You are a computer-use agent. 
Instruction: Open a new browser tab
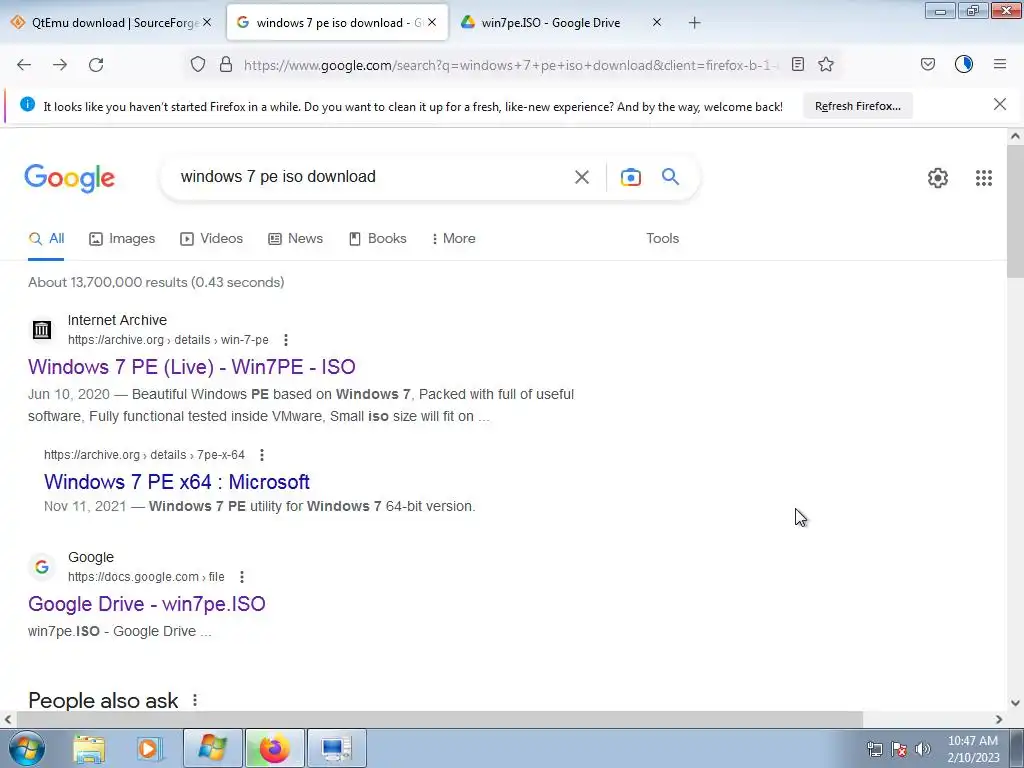[694, 23]
